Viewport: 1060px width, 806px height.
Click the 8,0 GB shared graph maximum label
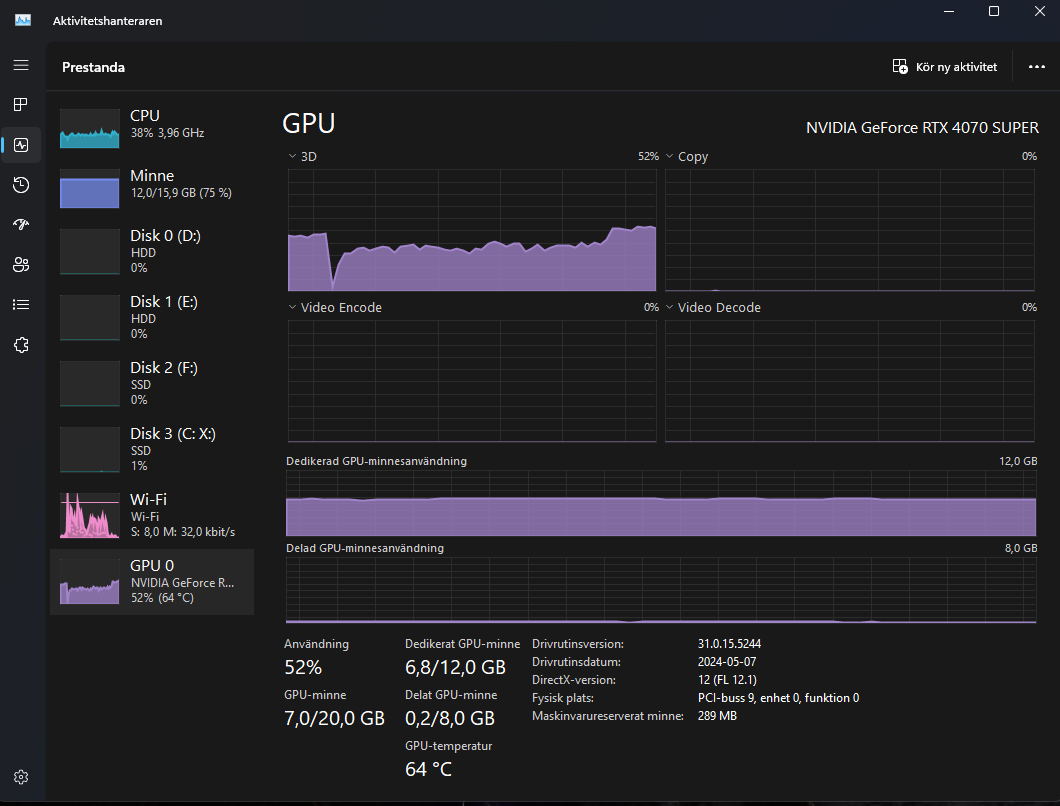1020,548
